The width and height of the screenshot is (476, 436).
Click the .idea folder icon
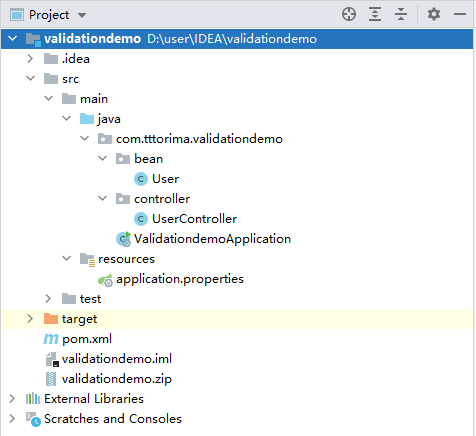pos(51,59)
